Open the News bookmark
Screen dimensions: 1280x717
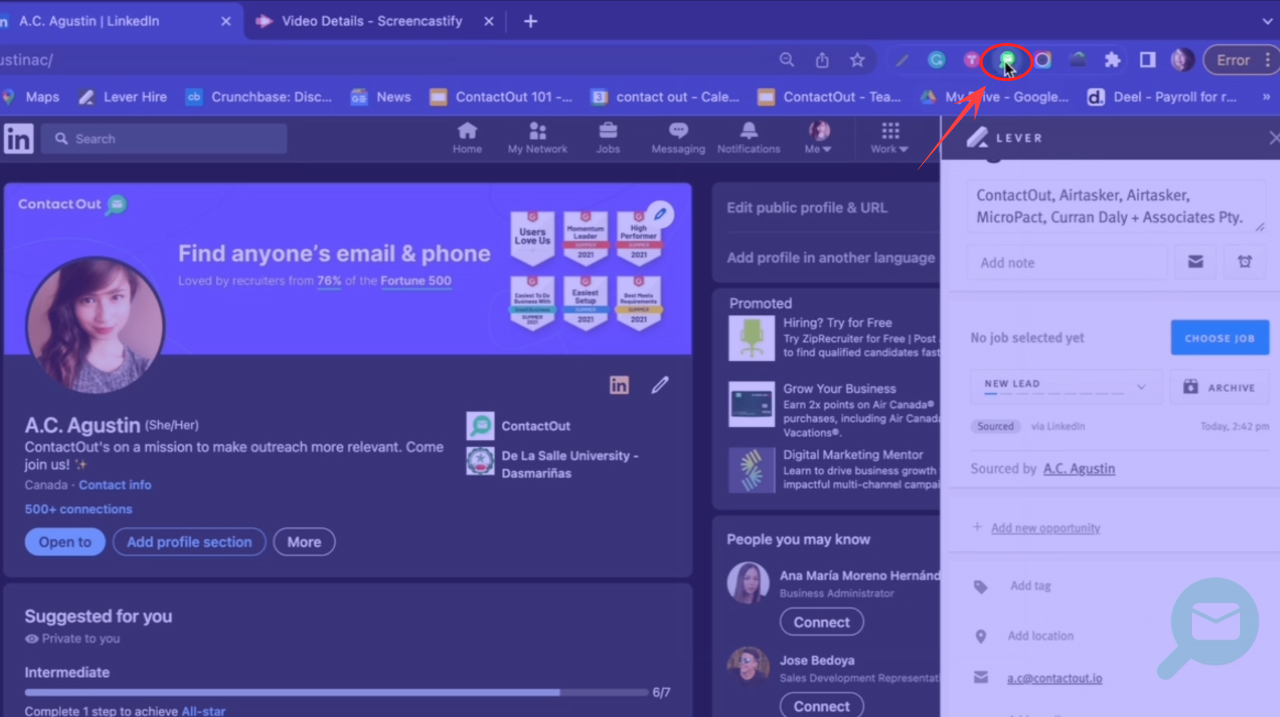pyautogui.click(x=381, y=97)
